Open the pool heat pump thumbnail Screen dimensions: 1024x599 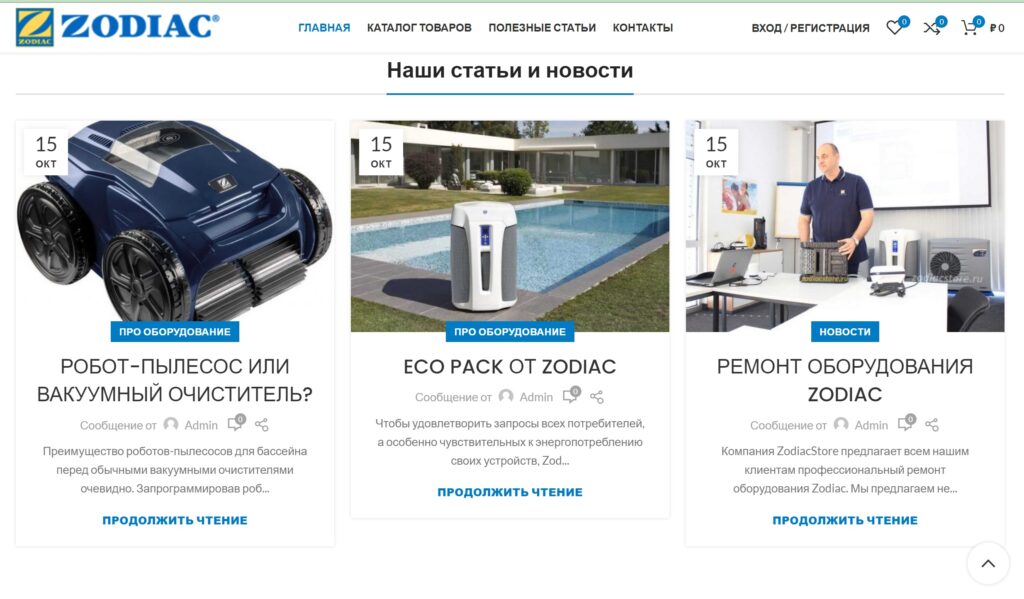[x=510, y=226]
